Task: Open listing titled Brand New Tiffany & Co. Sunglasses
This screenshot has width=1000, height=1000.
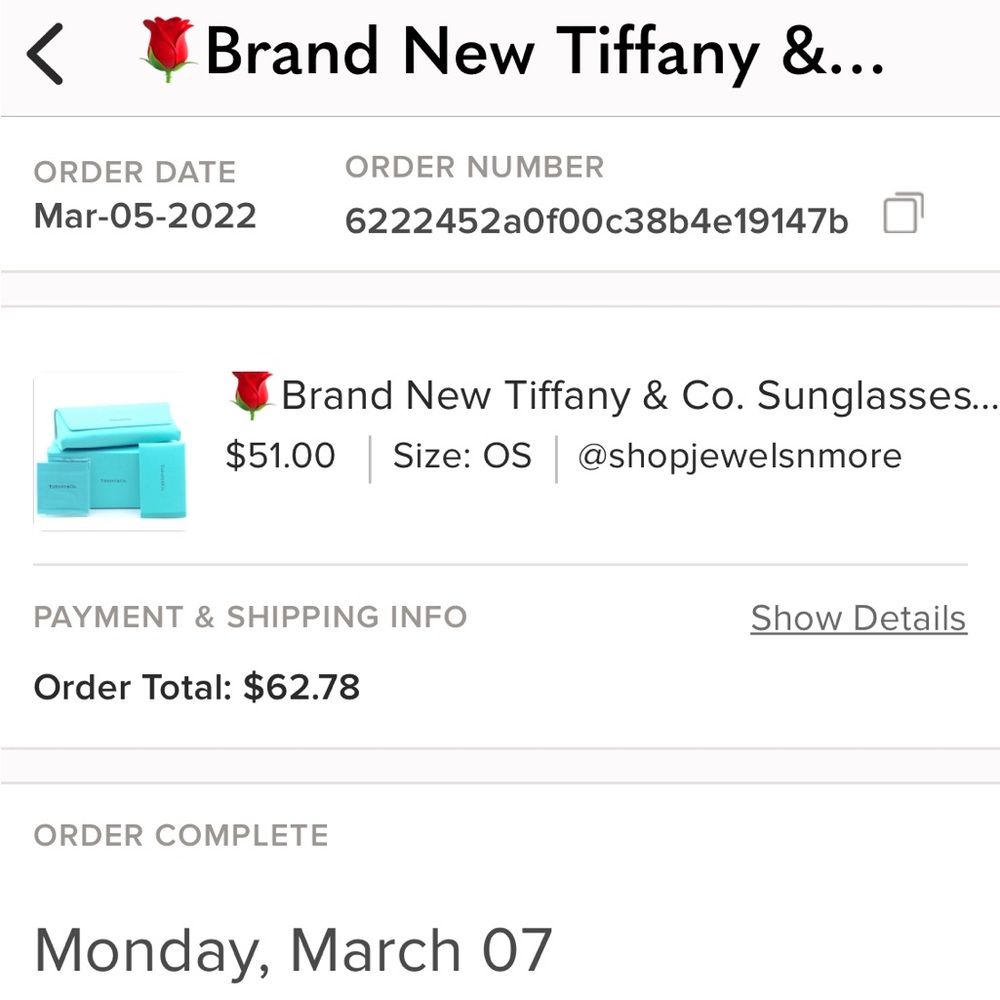Action: tap(630, 394)
